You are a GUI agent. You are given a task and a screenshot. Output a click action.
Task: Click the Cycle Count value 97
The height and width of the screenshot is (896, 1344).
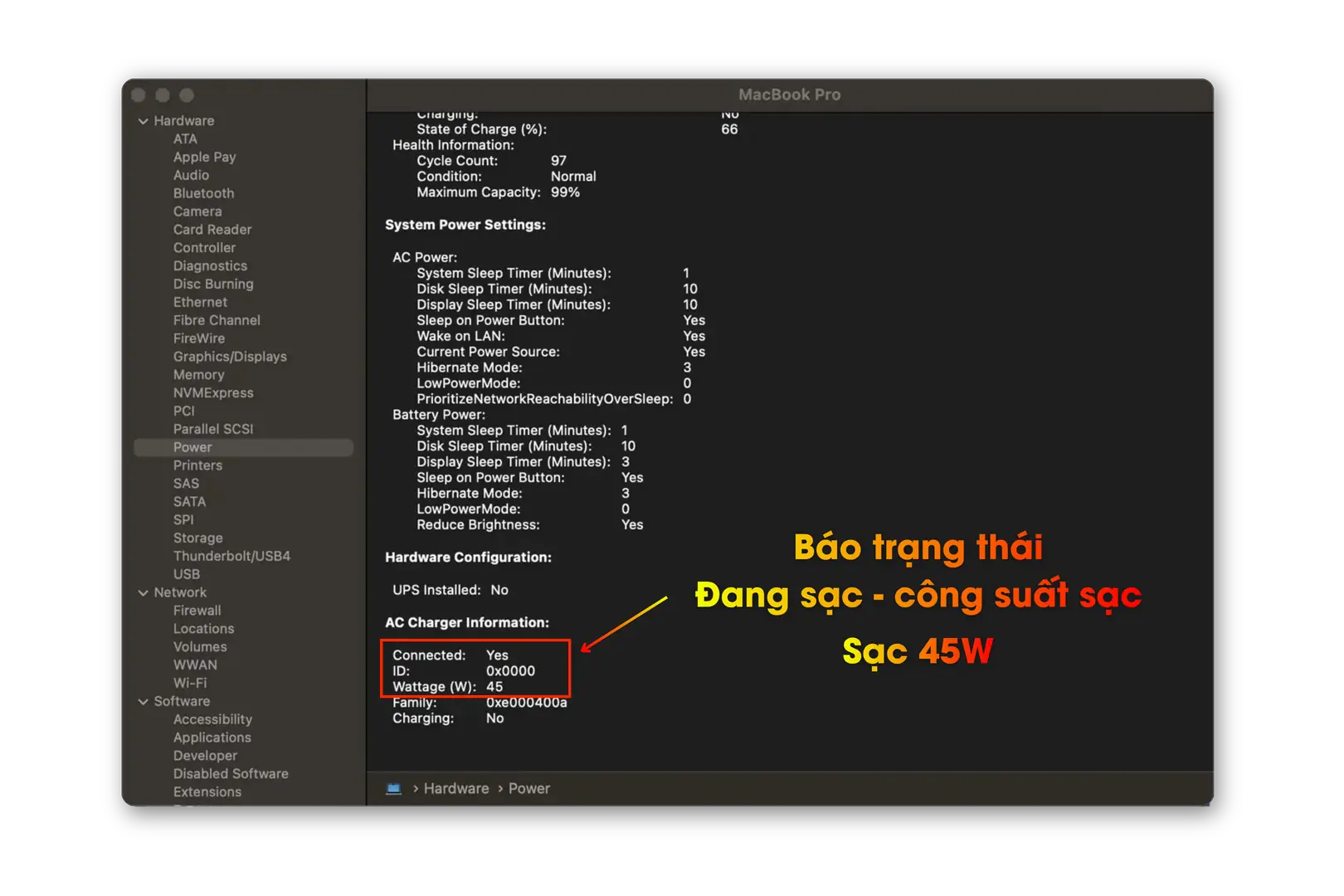click(558, 161)
